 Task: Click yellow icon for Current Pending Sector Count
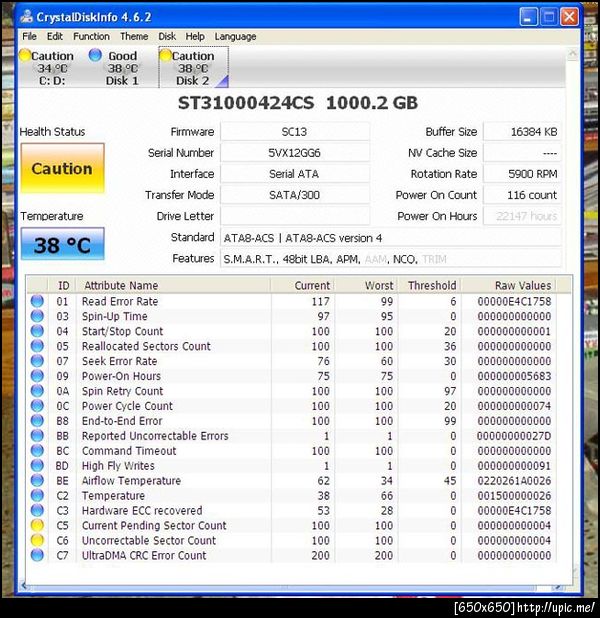[37, 525]
